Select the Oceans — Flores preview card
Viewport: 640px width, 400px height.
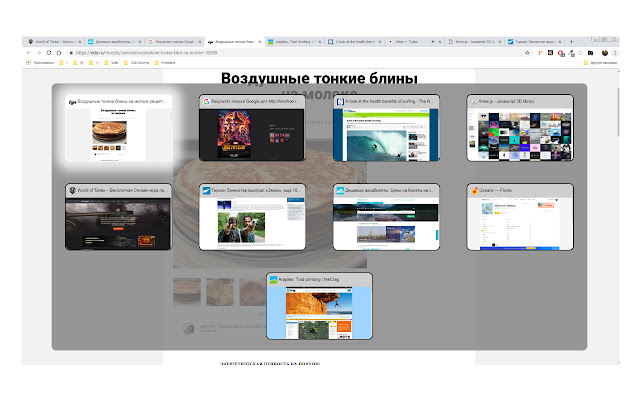point(520,217)
